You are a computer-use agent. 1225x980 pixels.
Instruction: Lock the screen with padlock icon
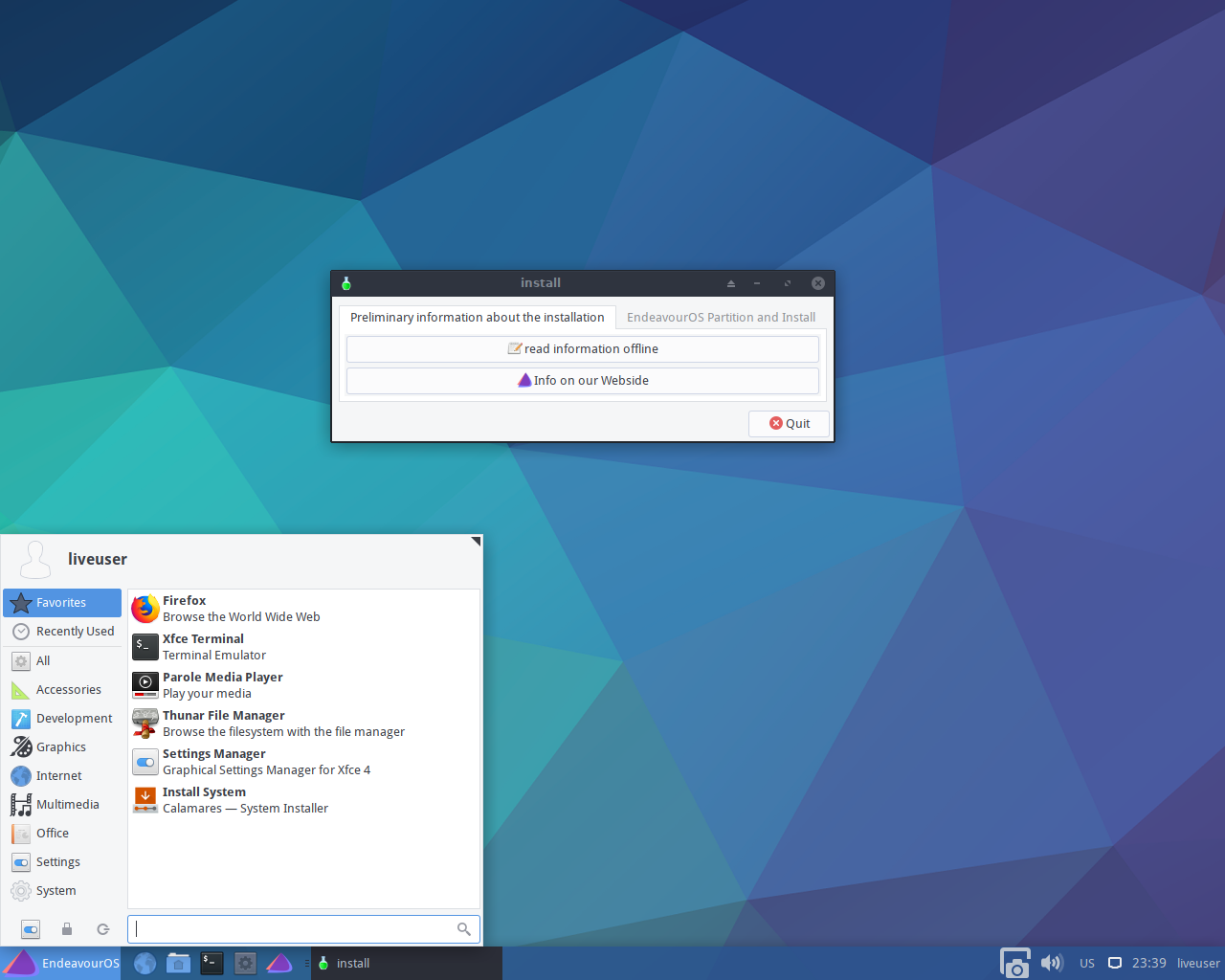(x=67, y=929)
